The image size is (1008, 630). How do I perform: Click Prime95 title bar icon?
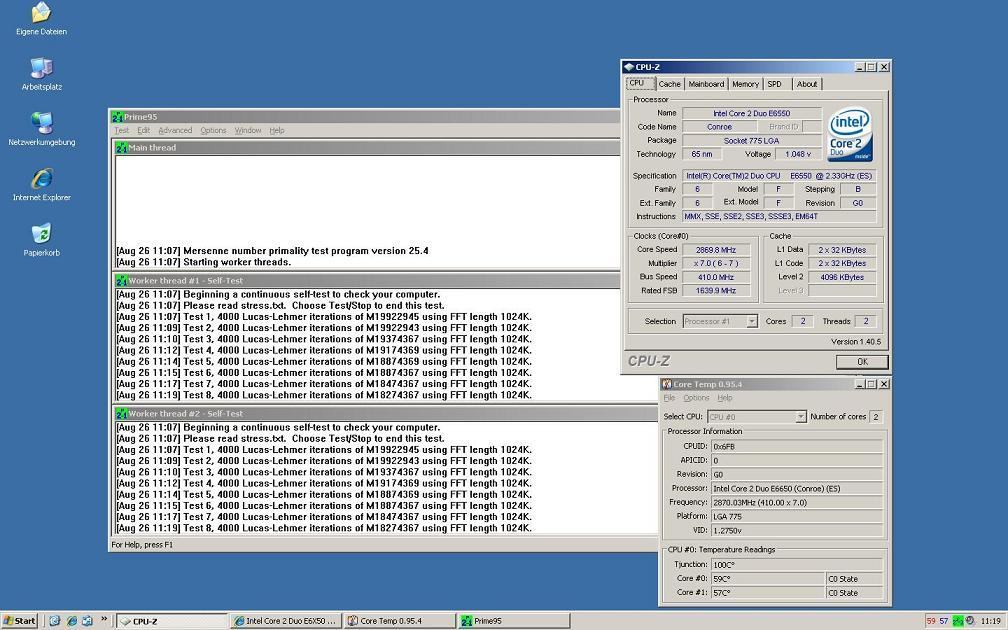point(117,117)
